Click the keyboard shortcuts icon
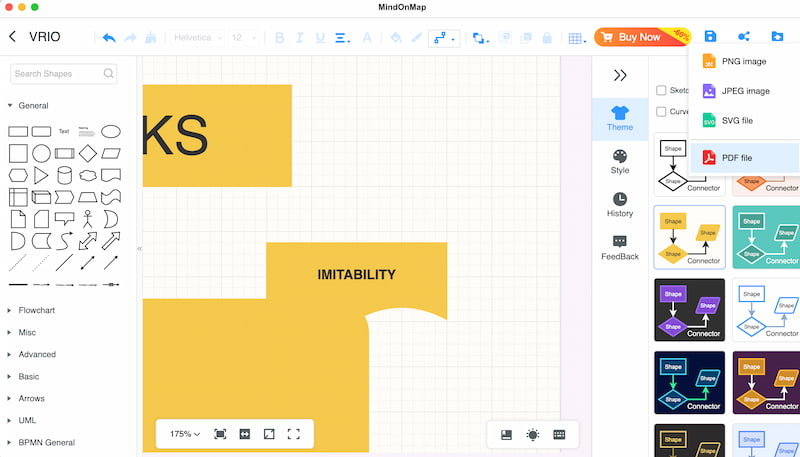The image size is (800, 457). (x=559, y=434)
